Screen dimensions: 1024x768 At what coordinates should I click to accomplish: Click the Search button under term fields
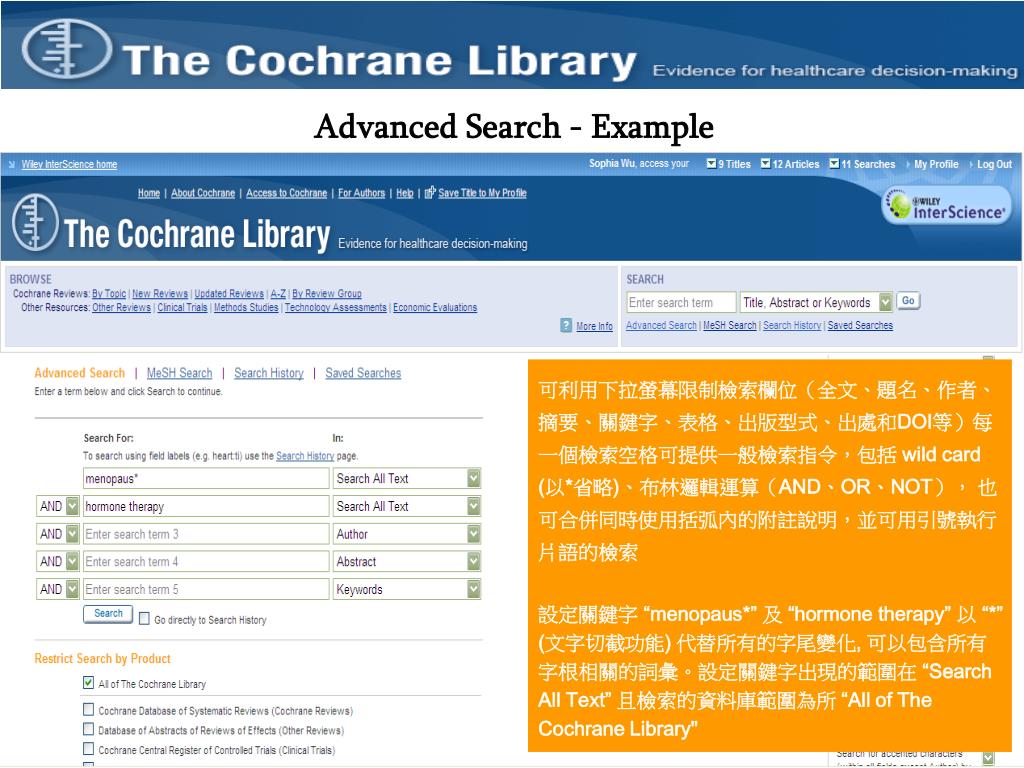click(108, 614)
